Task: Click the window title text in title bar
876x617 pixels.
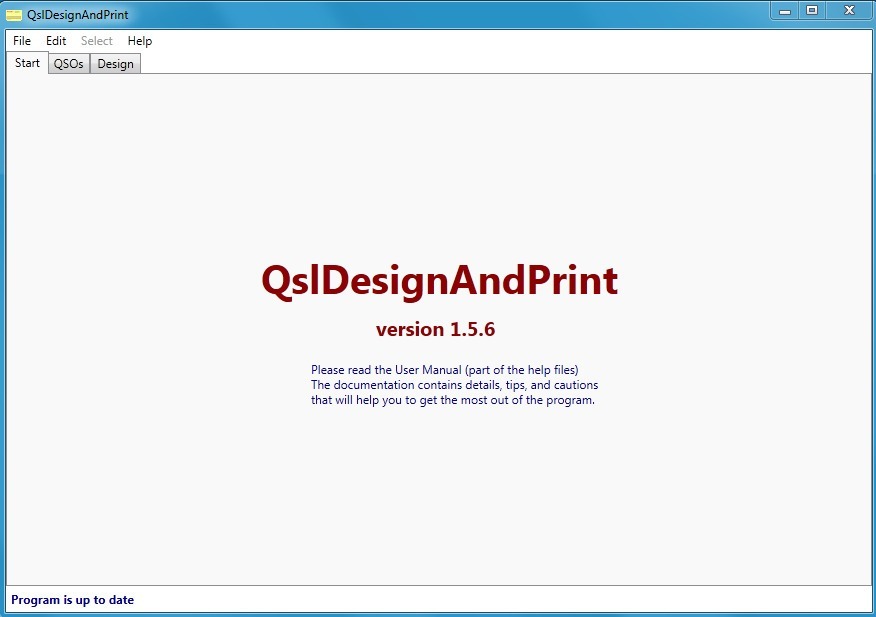Action: [78, 14]
